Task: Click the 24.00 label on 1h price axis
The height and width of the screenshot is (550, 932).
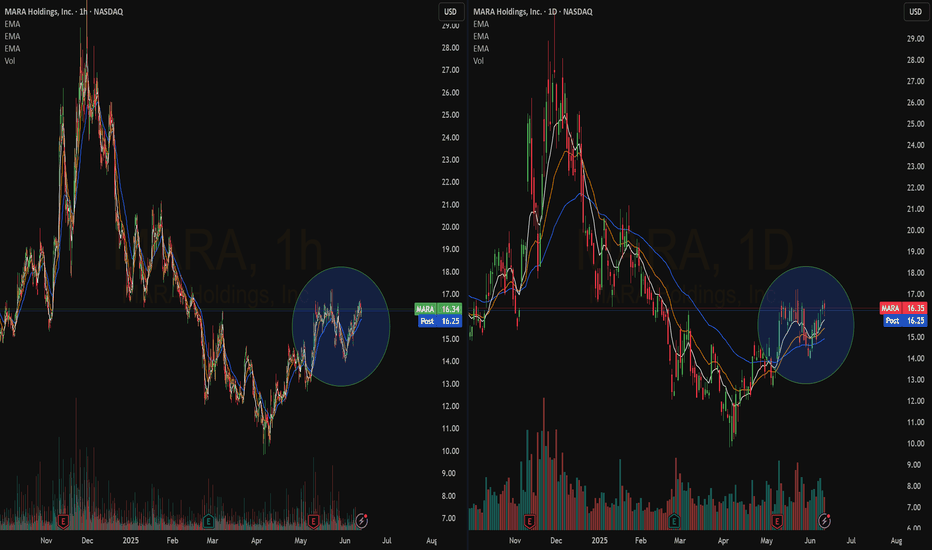Action: point(451,137)
